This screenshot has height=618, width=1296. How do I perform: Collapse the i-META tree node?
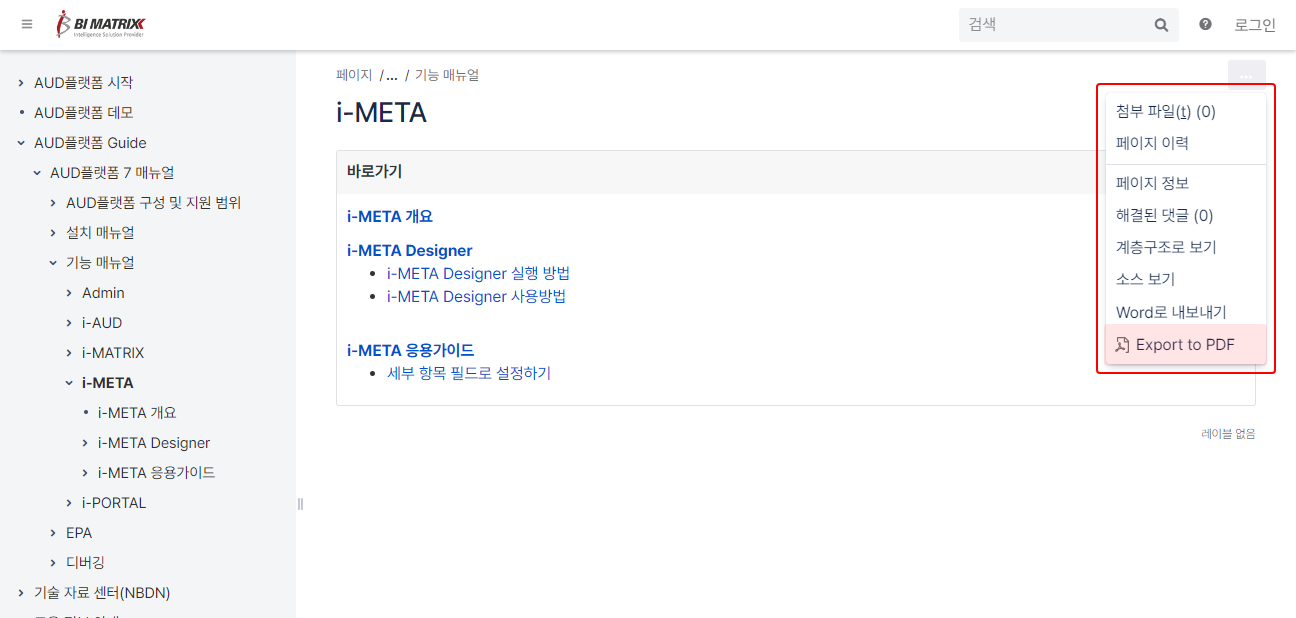tap(69, 383)
